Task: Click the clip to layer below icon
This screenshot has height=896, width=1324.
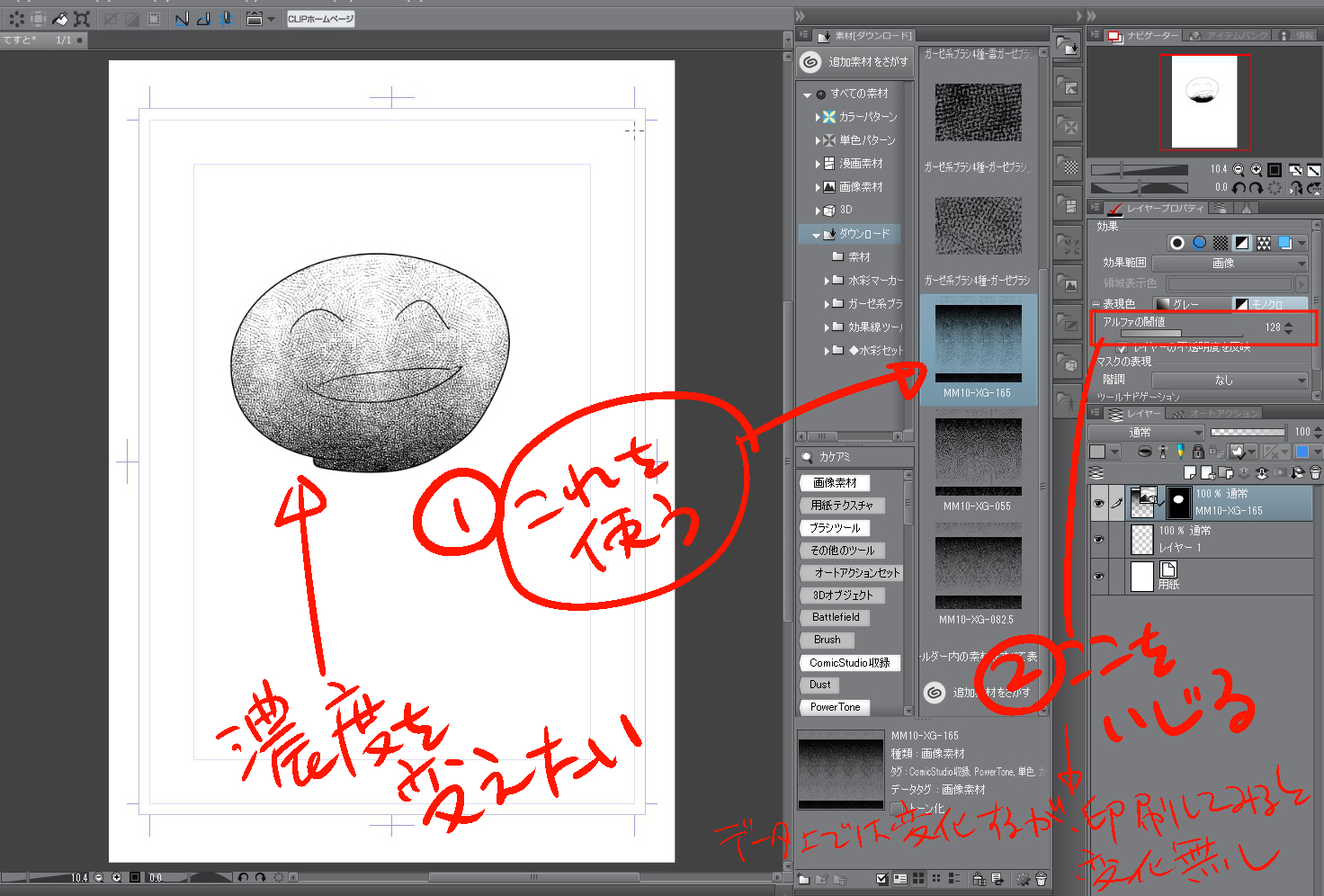Action: [x=1145, y=452]
